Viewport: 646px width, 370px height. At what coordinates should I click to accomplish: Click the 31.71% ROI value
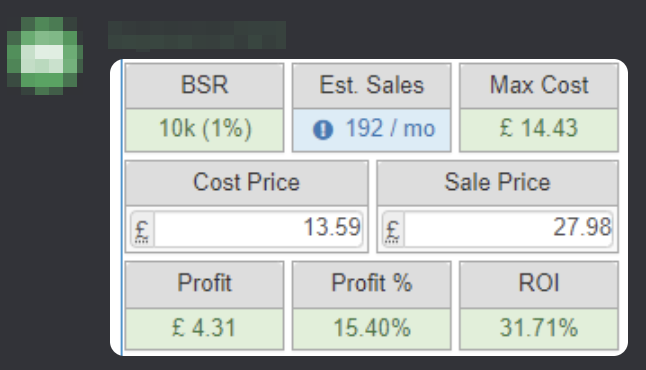pyautogui.click(x=539, y=329)
